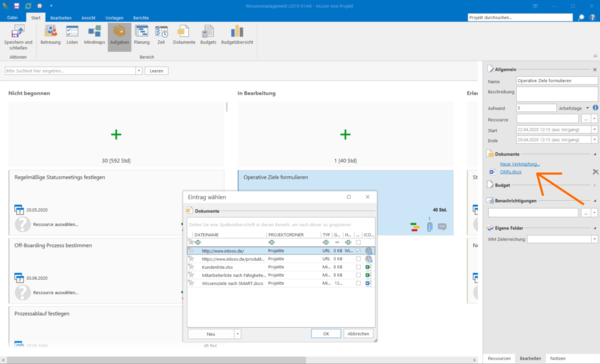The width and height of the screenshot is (600, 364).
Task: Add task in Nicht begonnen column
Action: [116, 134]
